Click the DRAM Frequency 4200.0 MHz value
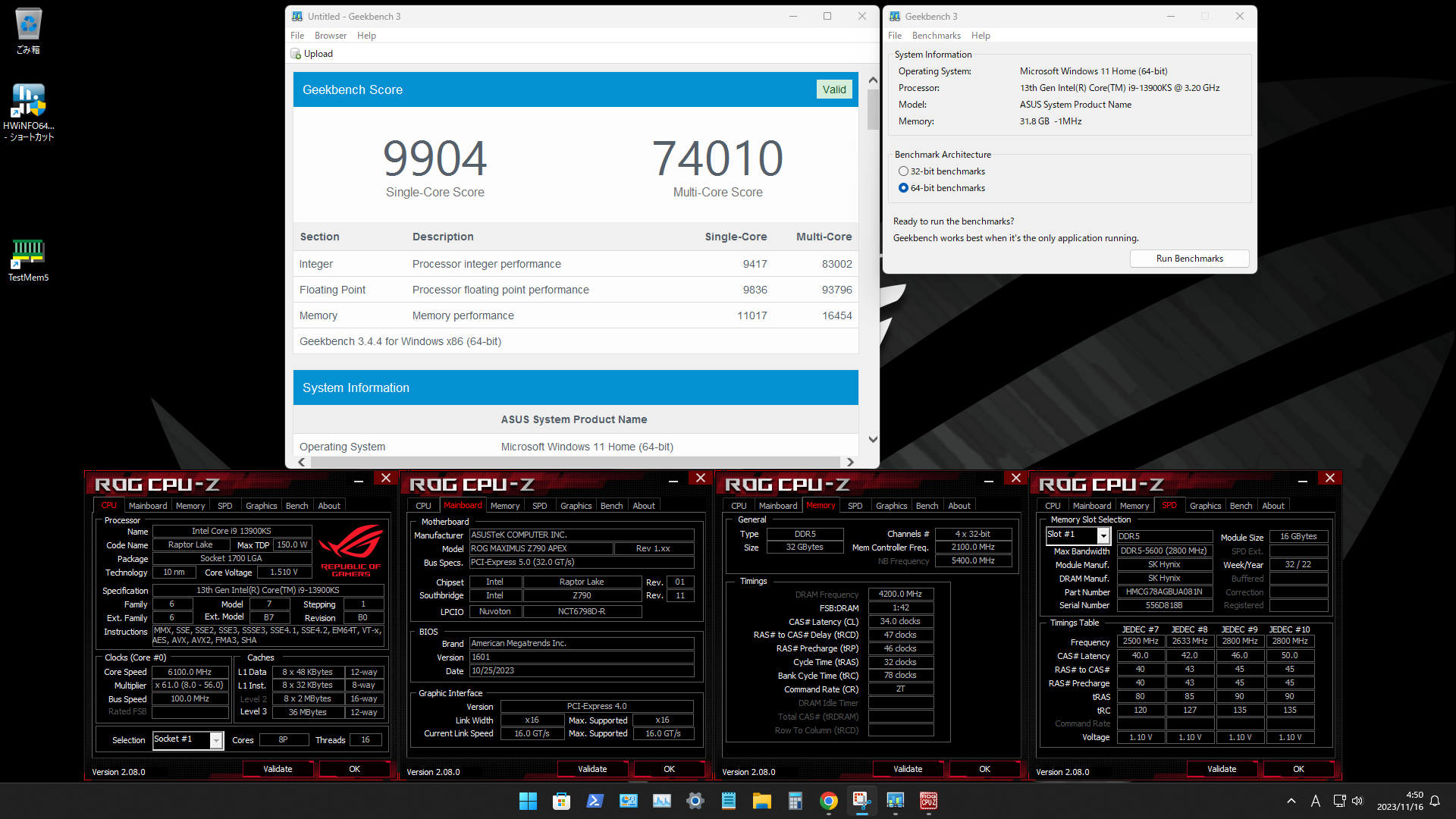The image size is (1456, 819). 900,595
